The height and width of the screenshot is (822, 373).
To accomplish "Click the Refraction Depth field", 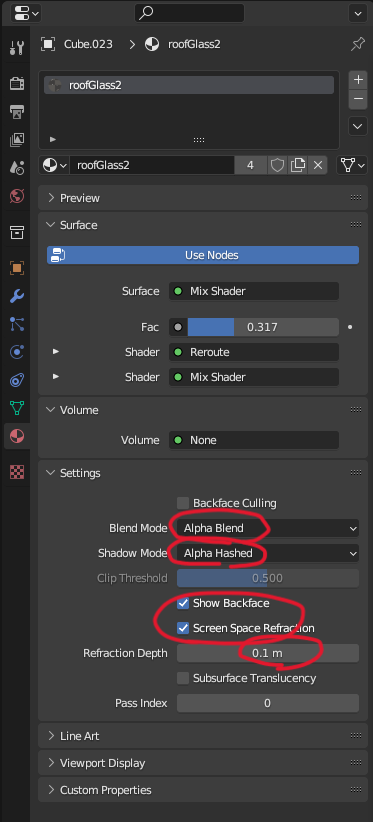I will click(x=268, y=653).
